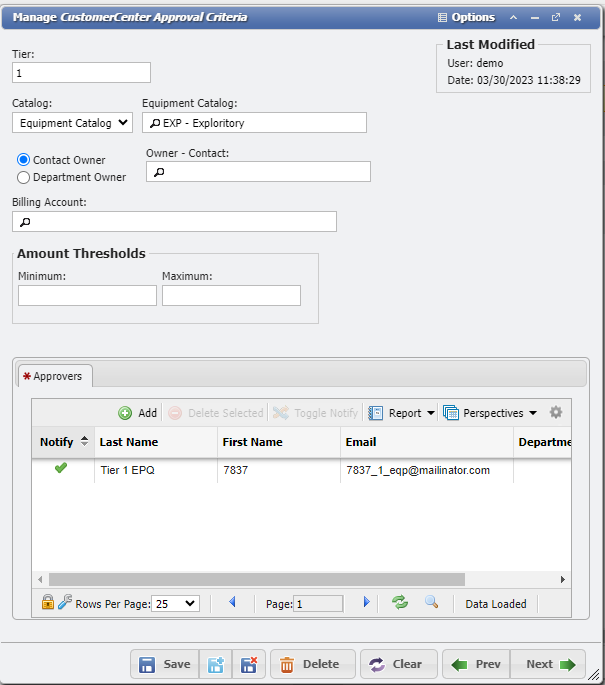This screenshot has width=605, height=685.
Task: Click the green refresh grid icon
Action: point(400,603)
